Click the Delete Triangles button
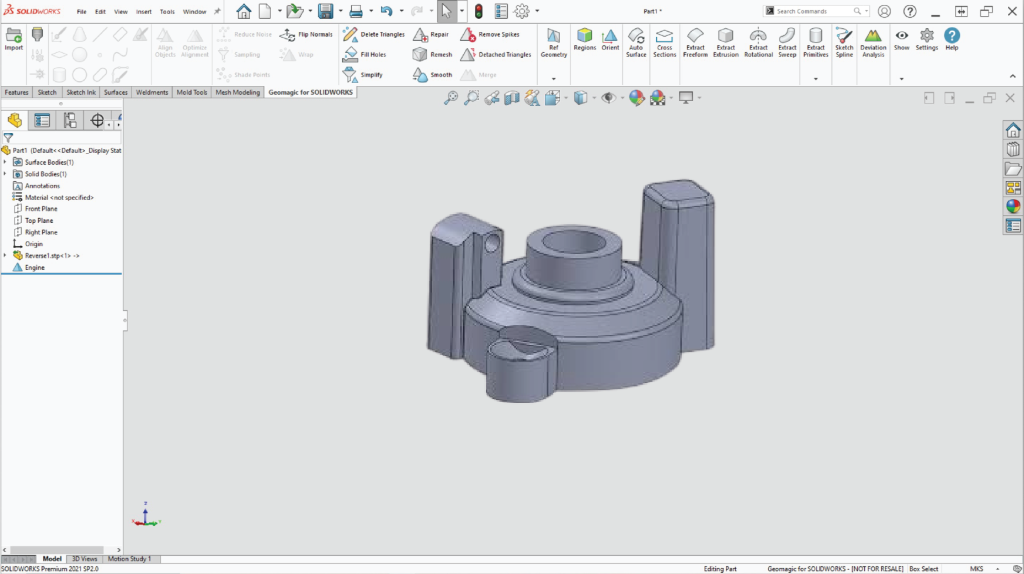 (x=374, y=34)
